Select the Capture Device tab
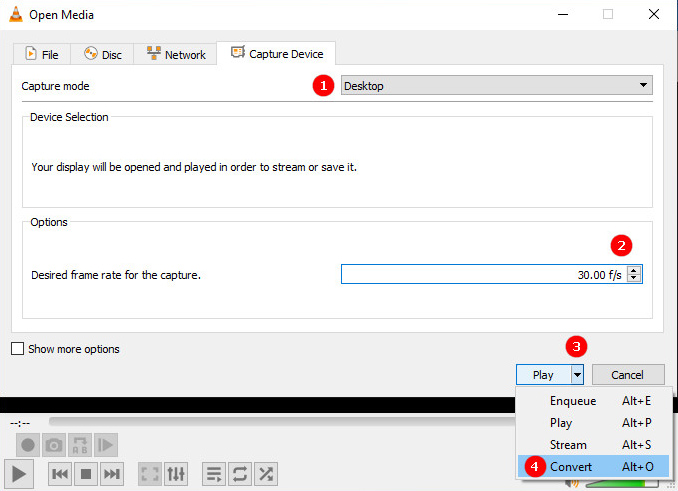The image size is (678, 491). [276, 54]
